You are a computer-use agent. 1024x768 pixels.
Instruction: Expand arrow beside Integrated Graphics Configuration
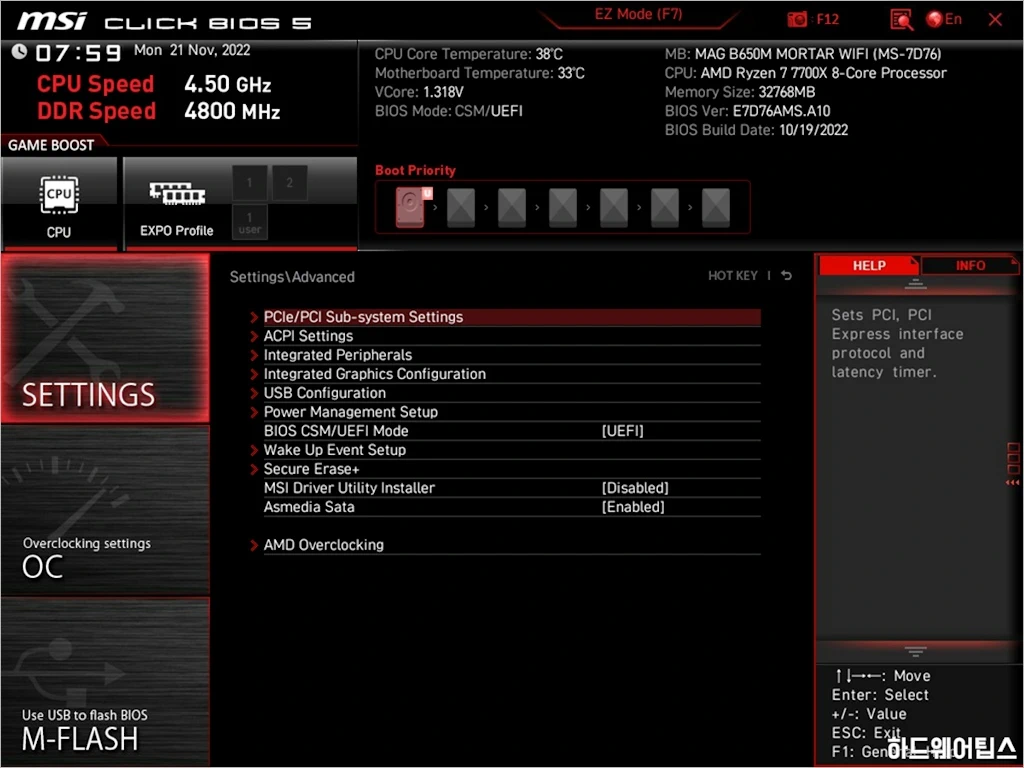click(254, 374)
